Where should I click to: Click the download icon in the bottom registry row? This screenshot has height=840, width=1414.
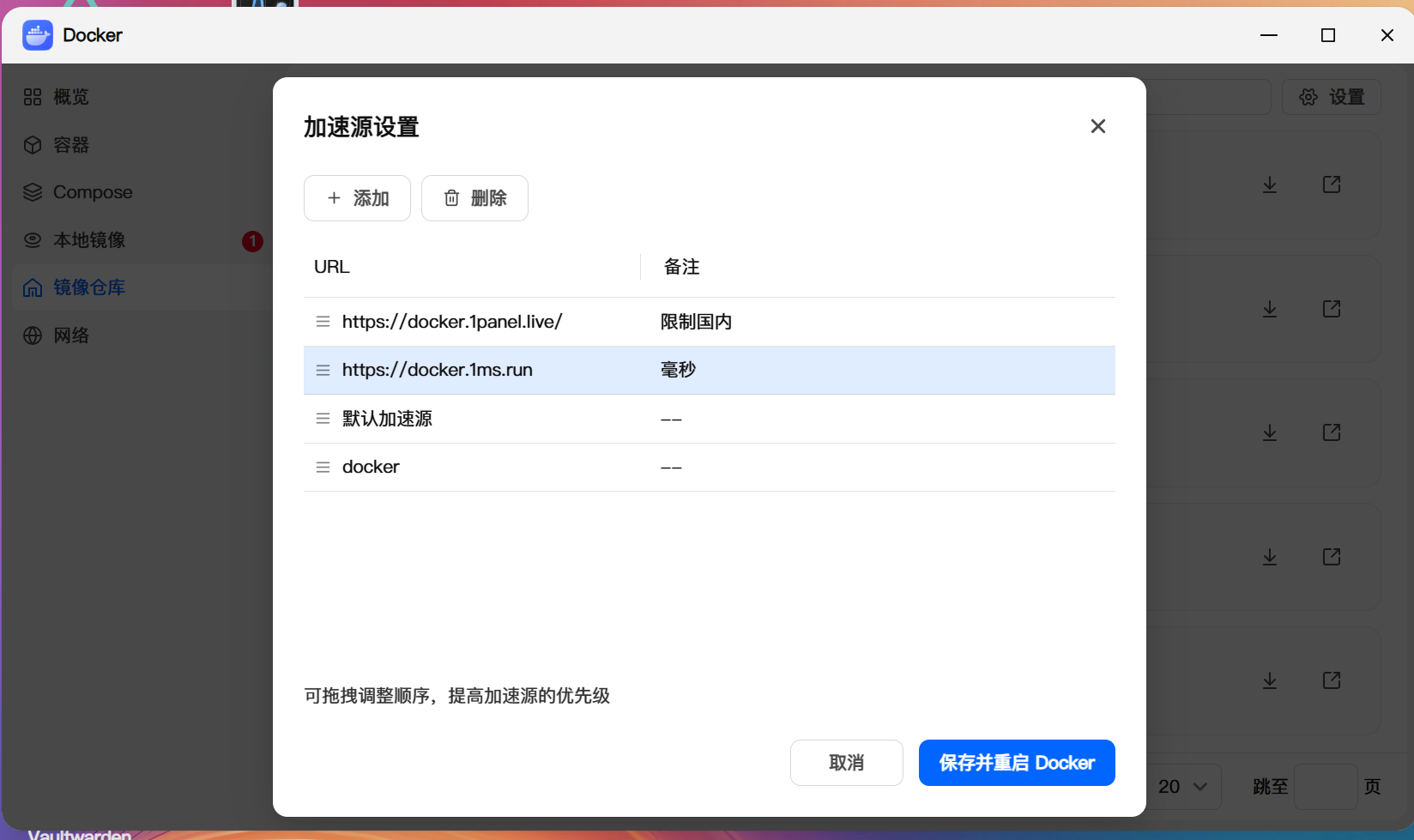(x=1270, y=680)
